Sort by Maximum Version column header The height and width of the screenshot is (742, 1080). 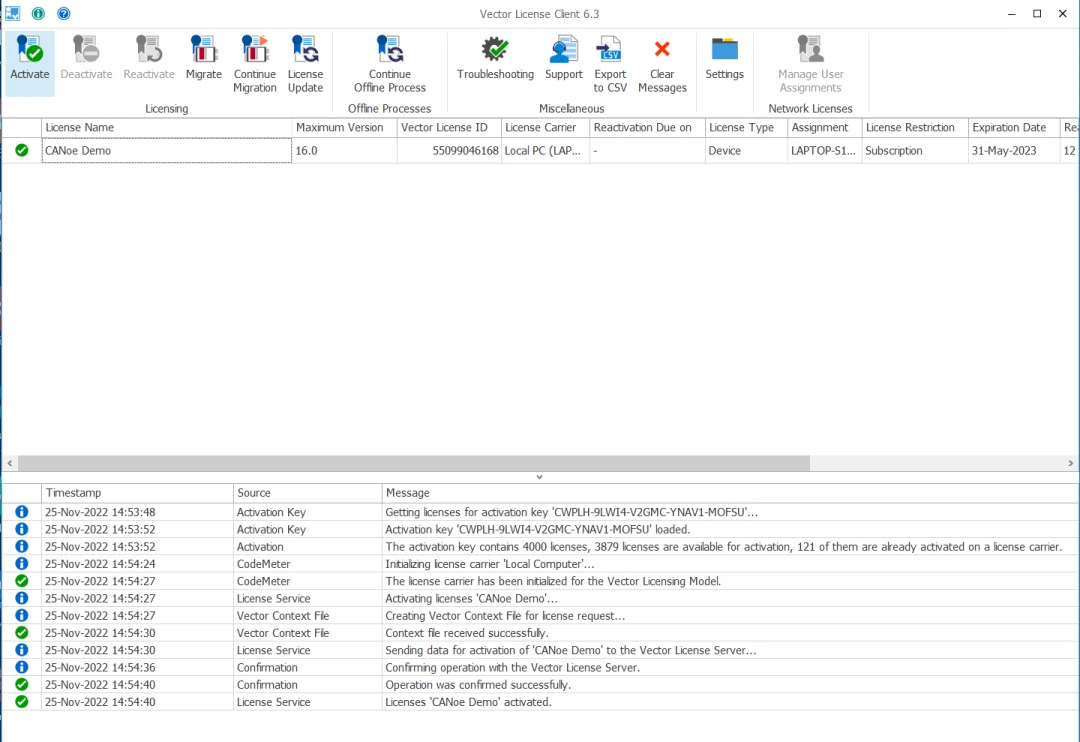pos(344,127)
